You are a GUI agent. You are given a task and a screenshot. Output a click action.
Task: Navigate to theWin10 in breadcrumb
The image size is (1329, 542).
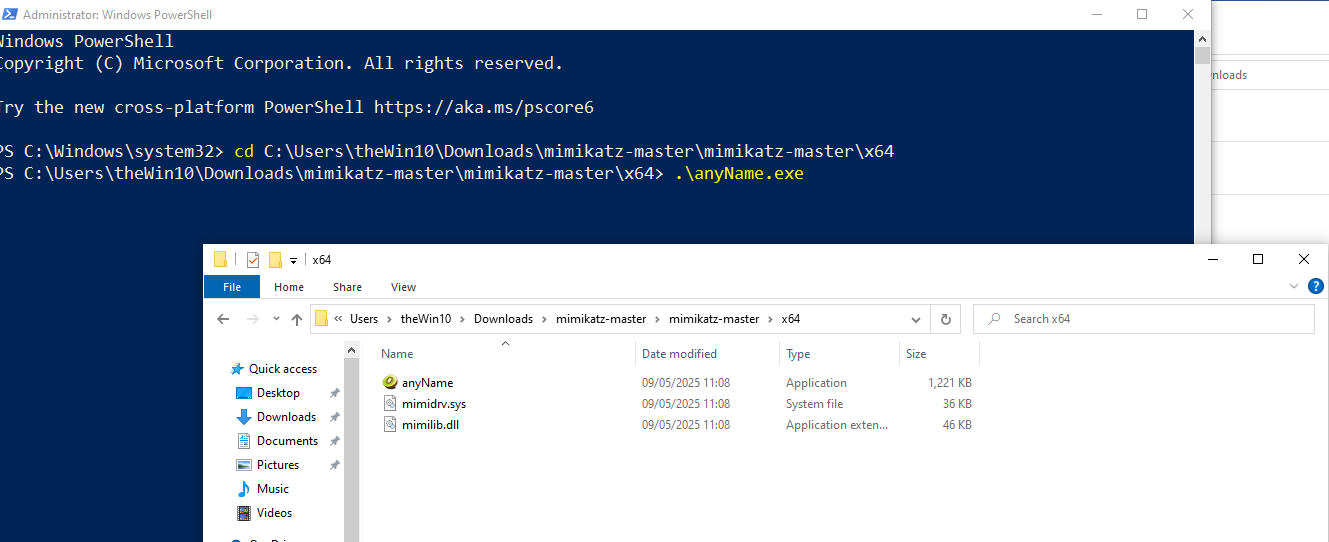tap(426, 319)
